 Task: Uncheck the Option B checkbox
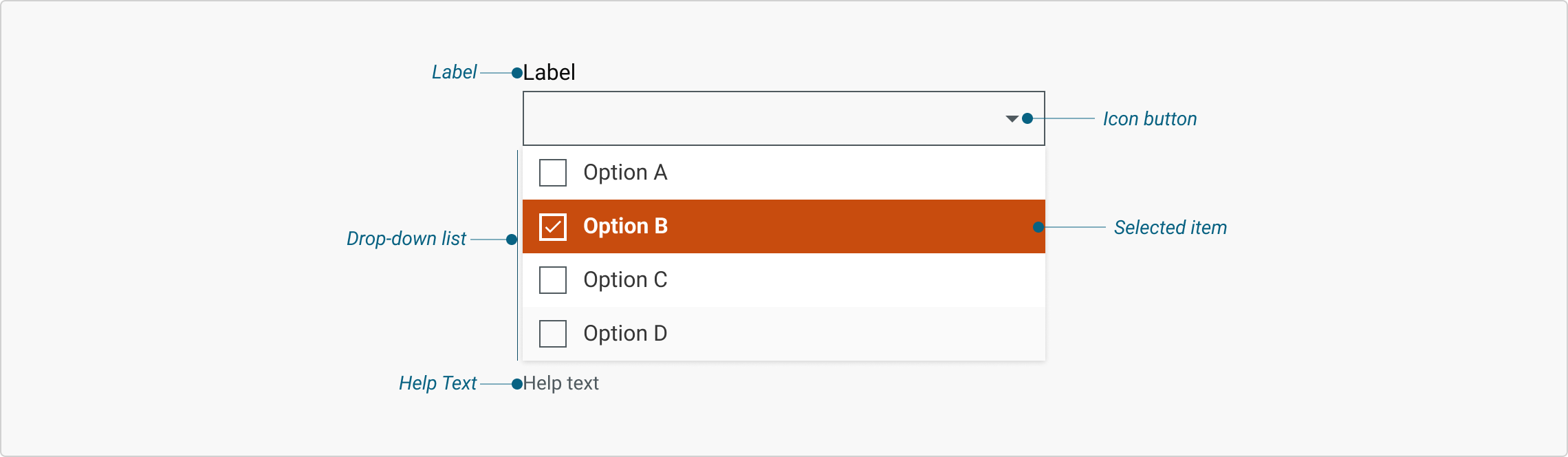point(553,226)
